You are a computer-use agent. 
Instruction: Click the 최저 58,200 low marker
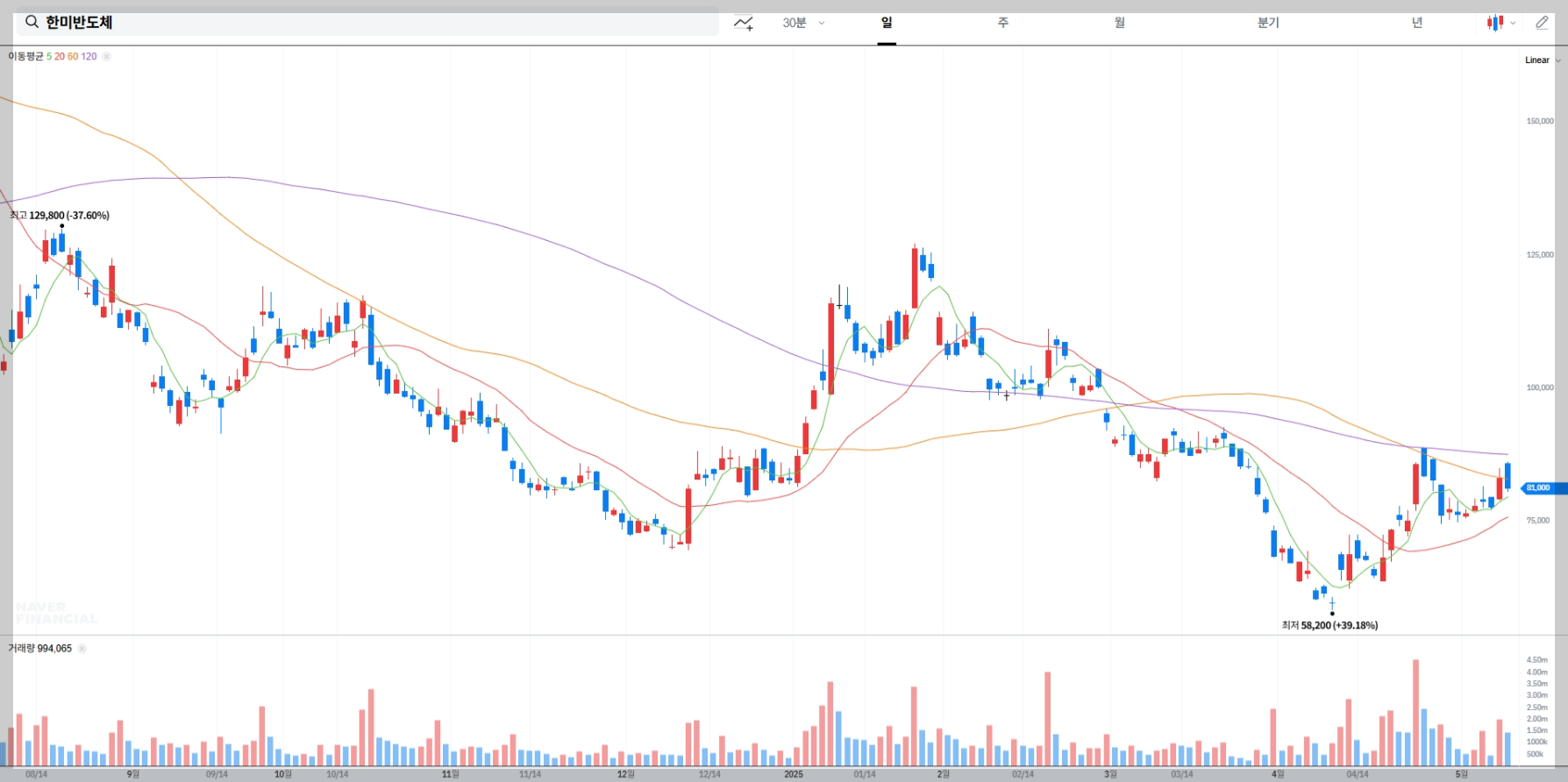1329,625
